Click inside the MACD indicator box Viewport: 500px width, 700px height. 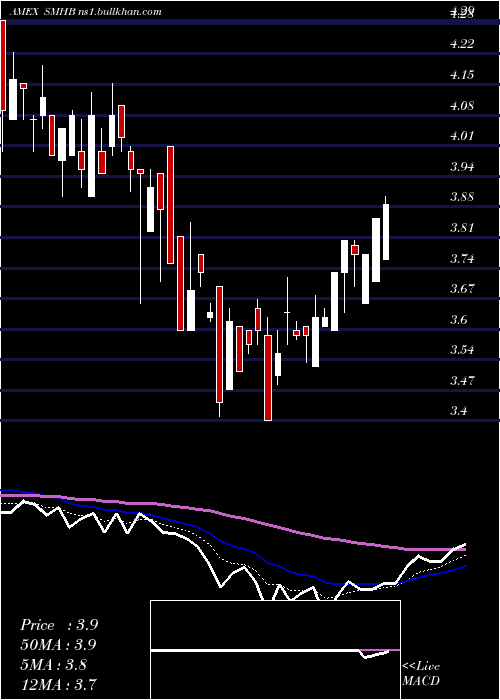(x=275, y=650)
